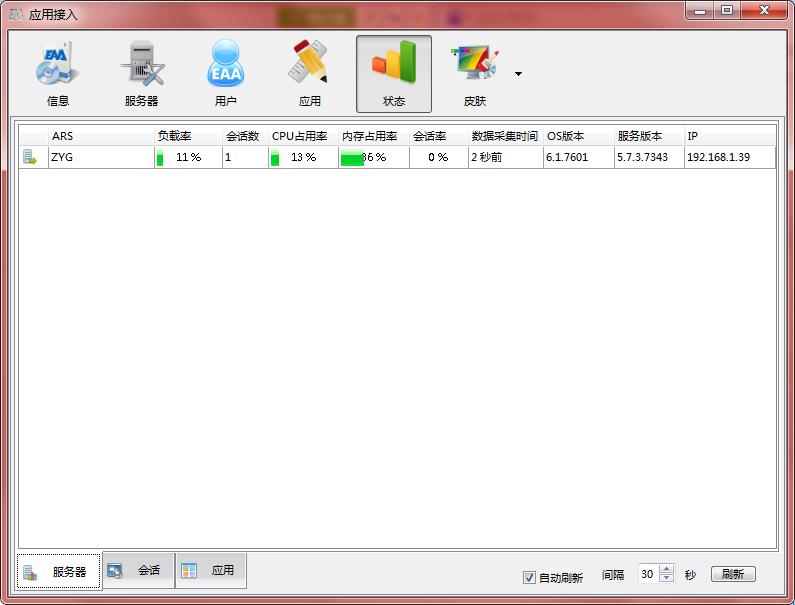The width and height of the screenshot is (795, 605).
Task: Open the 用户 (User) toolbar icon
Action: [x=225, y=73]
